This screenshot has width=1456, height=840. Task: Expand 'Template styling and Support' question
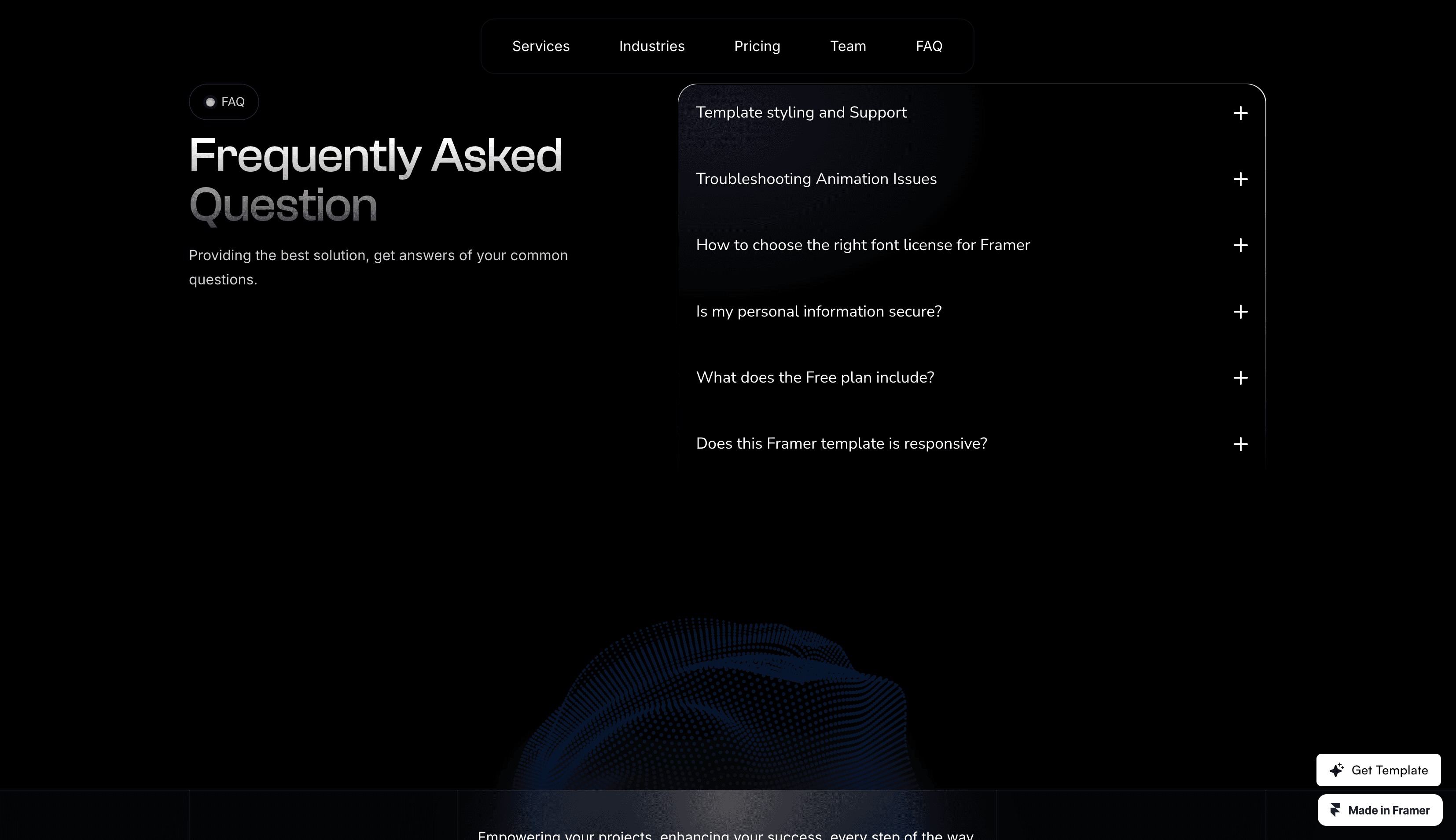801,113
